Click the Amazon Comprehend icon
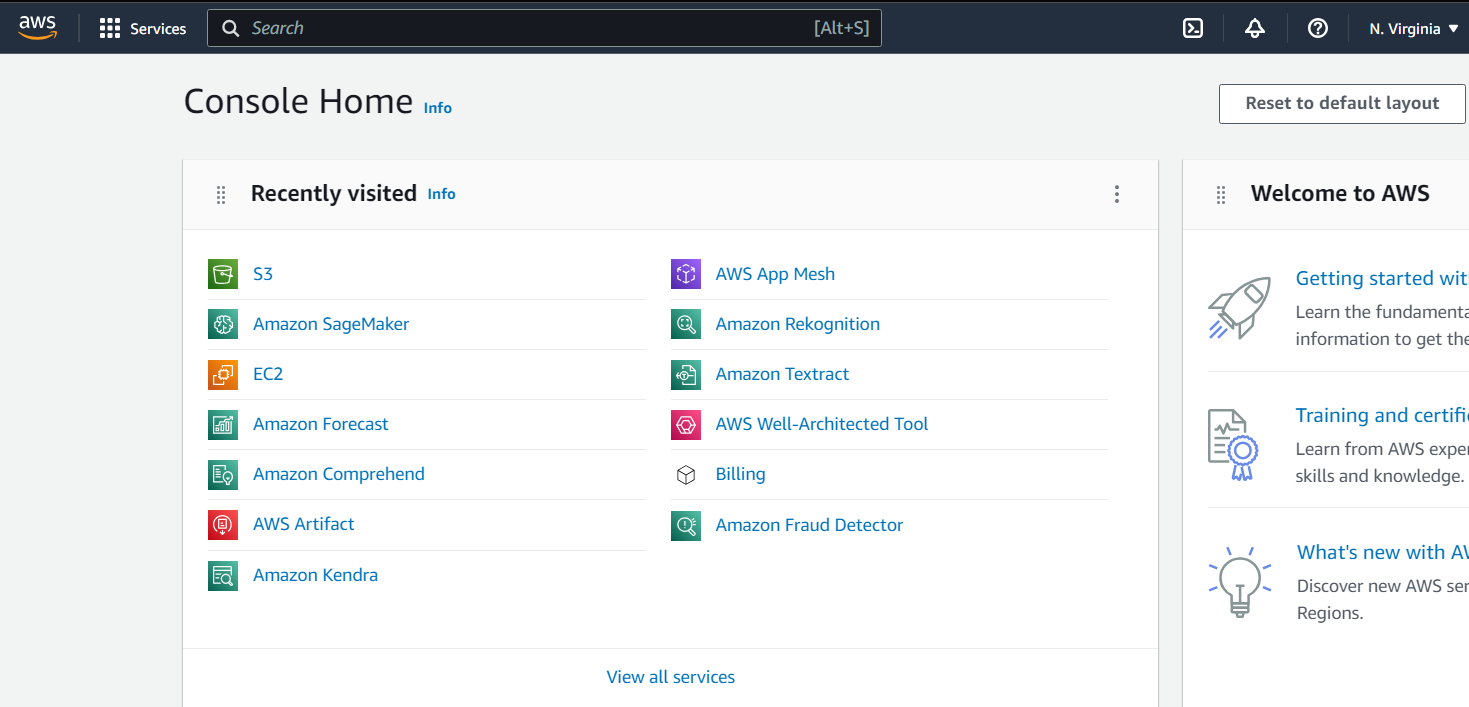Viewport: 1469px width, 707px height. [x=223, y=474]
